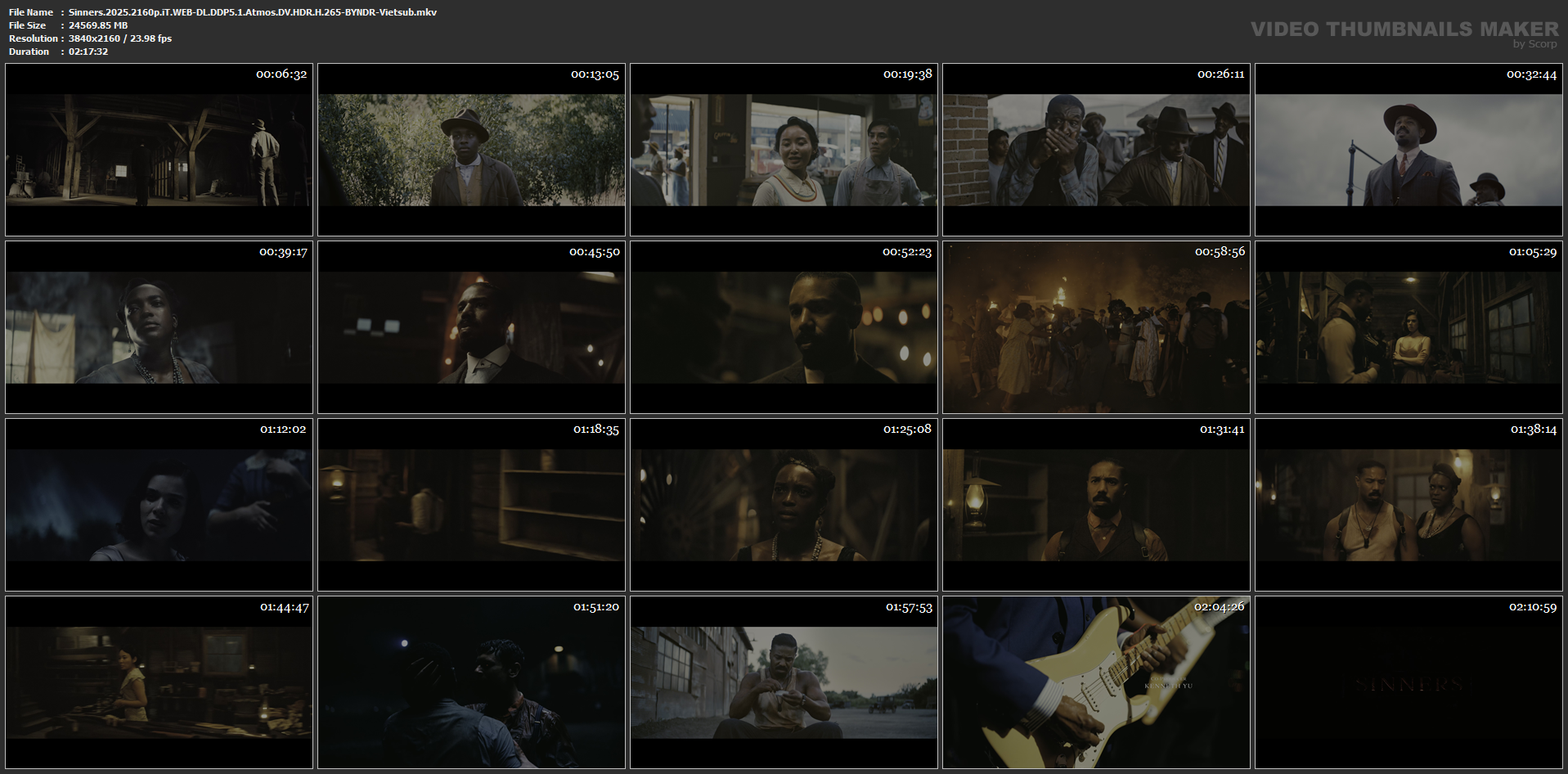Choose the thumbnail at timestamp 01:25:08
Viewport: 1568px width, 774px height.
coord(784,505)
